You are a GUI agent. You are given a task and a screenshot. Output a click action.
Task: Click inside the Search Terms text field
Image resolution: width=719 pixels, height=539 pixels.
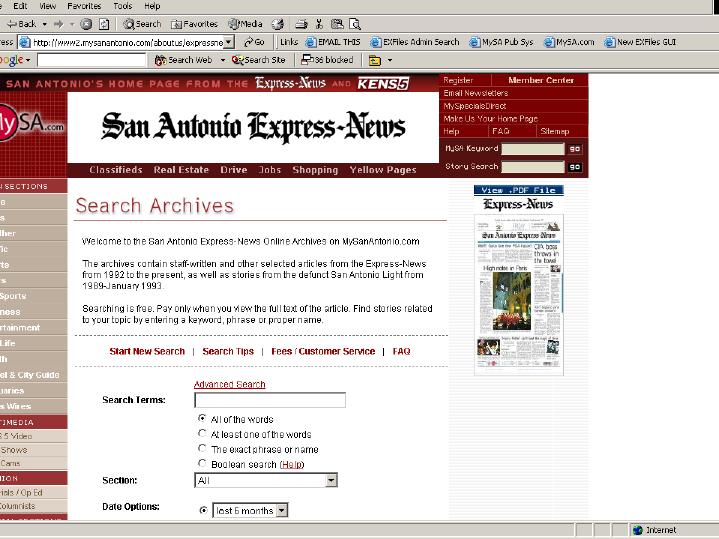tap(270, 400)
